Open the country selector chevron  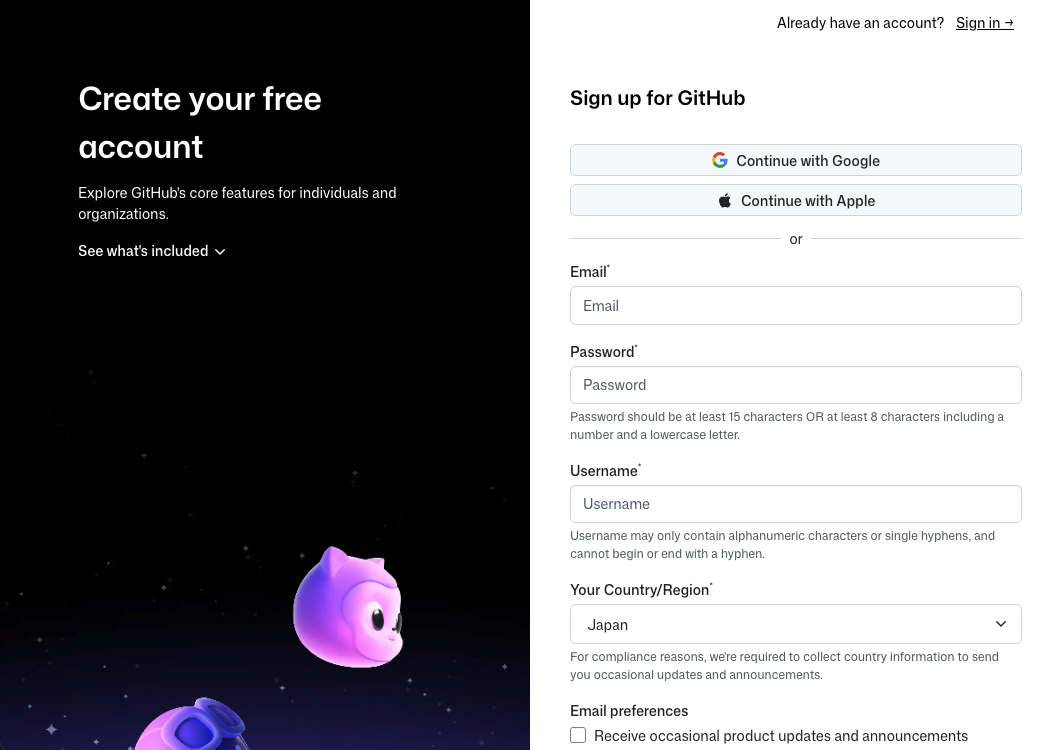coord(1000,624)
